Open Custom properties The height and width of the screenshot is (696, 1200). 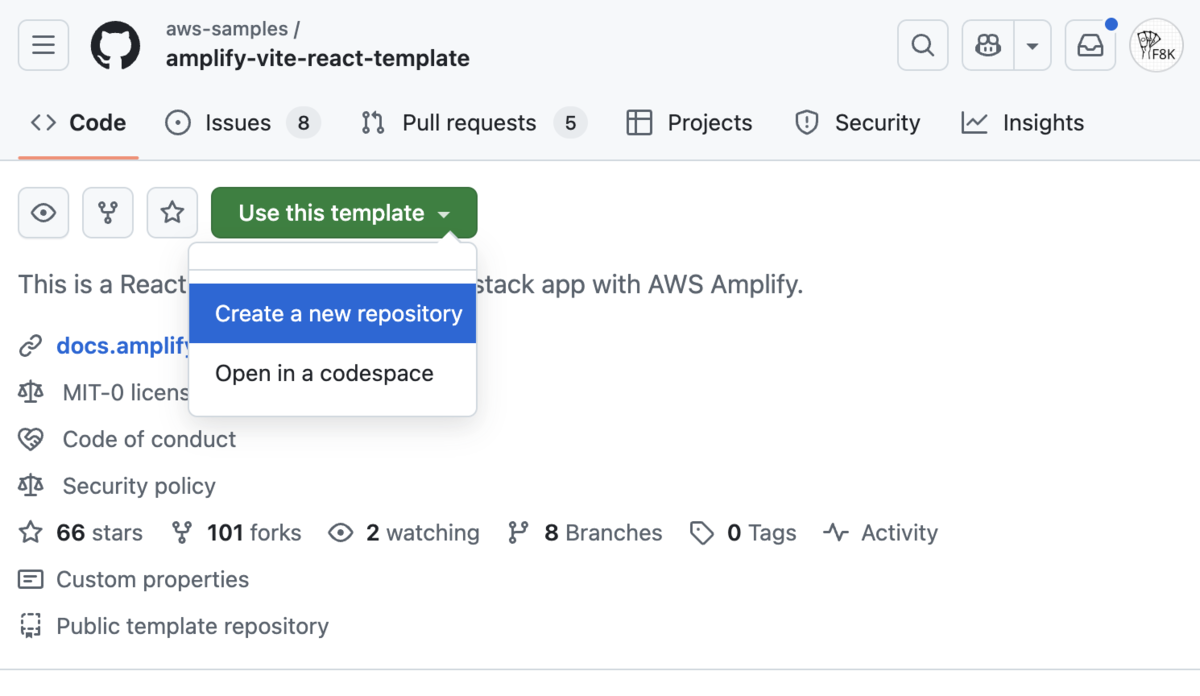pos(152,580)
